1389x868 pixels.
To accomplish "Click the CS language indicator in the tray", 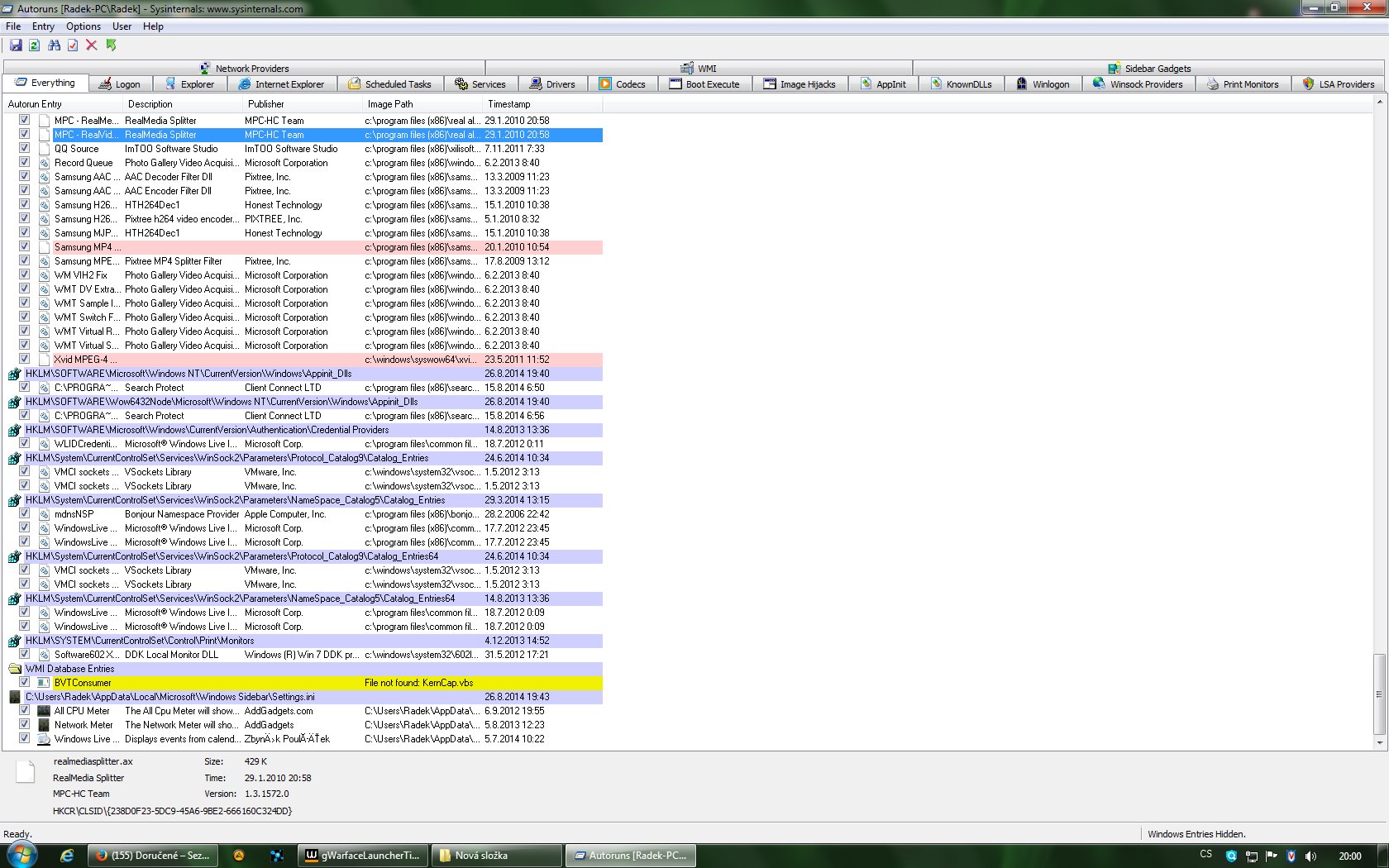I will coord(1206,855).
